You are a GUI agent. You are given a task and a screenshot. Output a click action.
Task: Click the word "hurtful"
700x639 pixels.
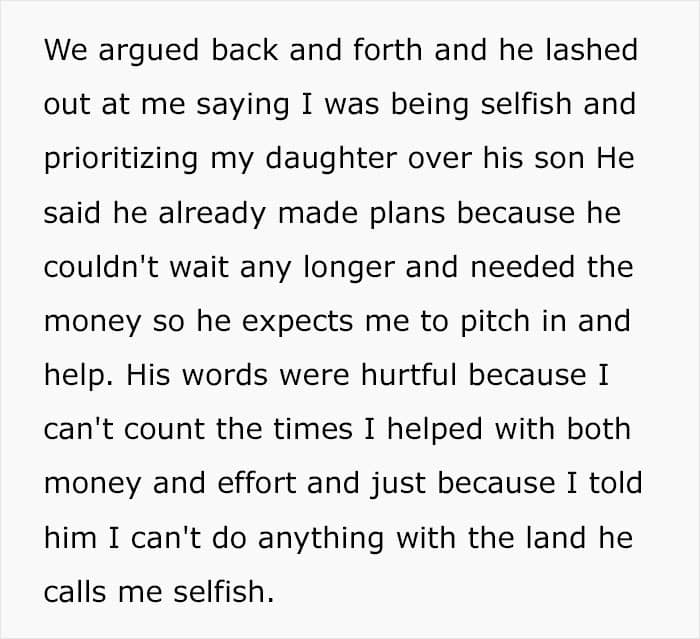[409, 375]
